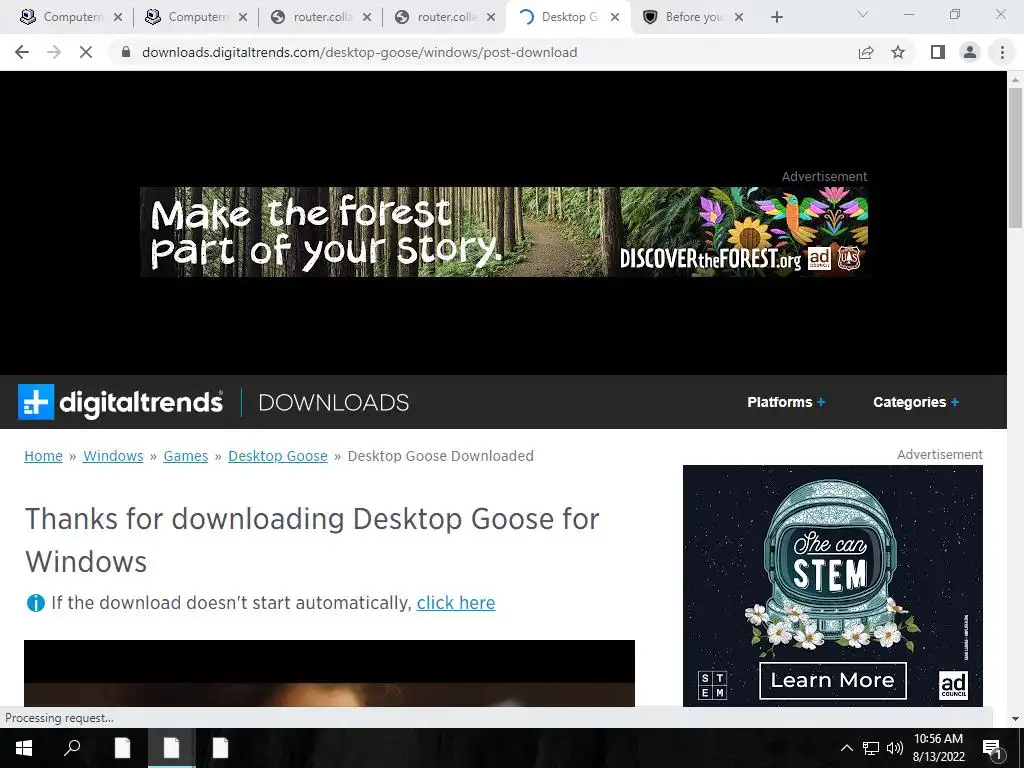Close the first Computer tab

tap(118, 17)
